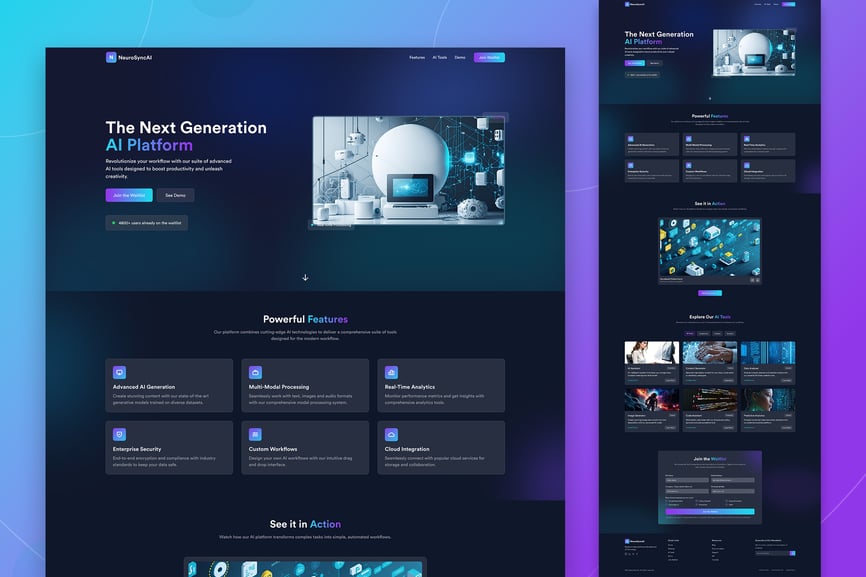This screenshot has width=866, height=577.
Task: Click the See Demo button
Action: point(175,195)
